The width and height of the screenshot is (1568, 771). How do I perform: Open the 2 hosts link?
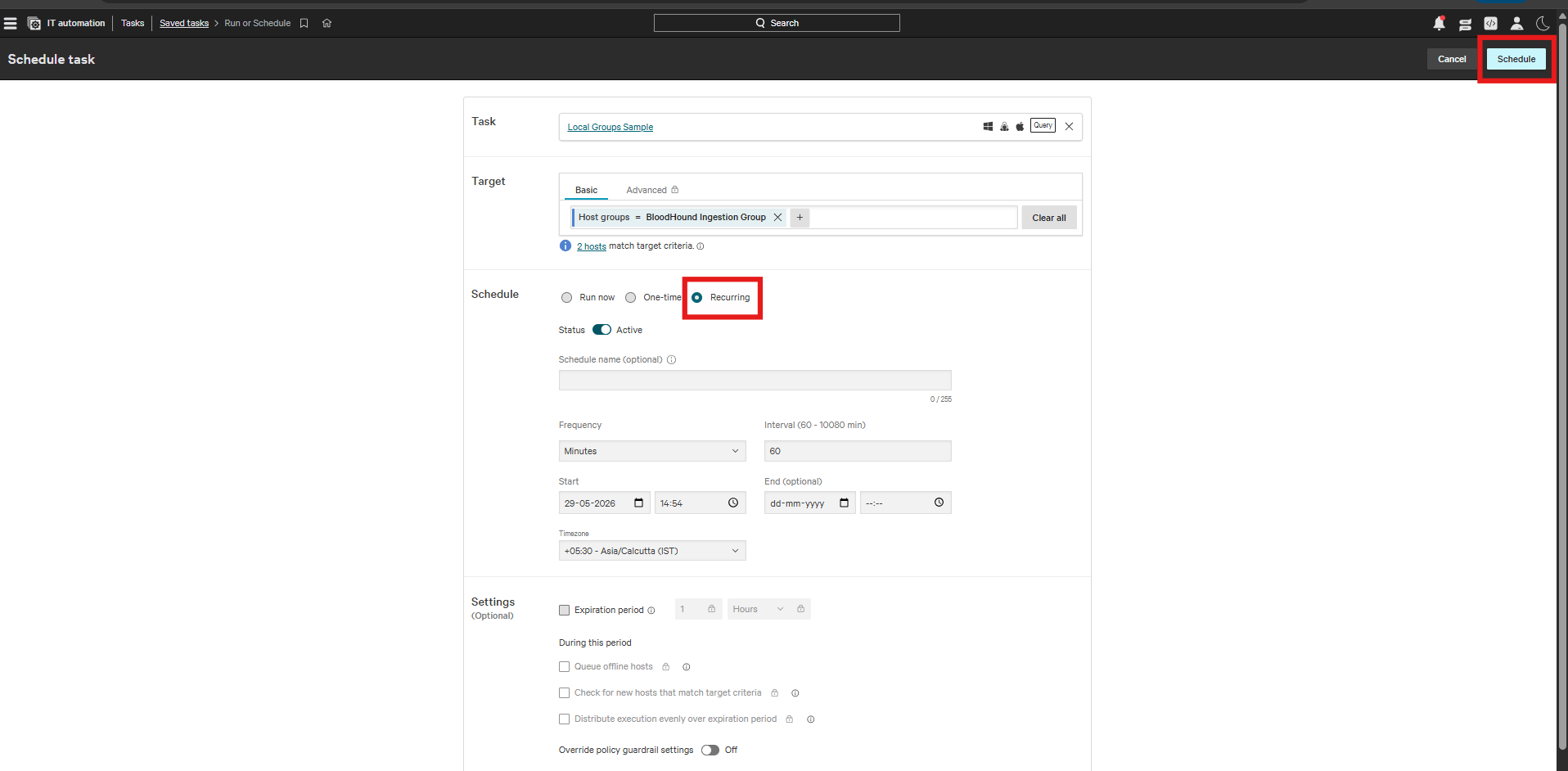tap(592, 246)
